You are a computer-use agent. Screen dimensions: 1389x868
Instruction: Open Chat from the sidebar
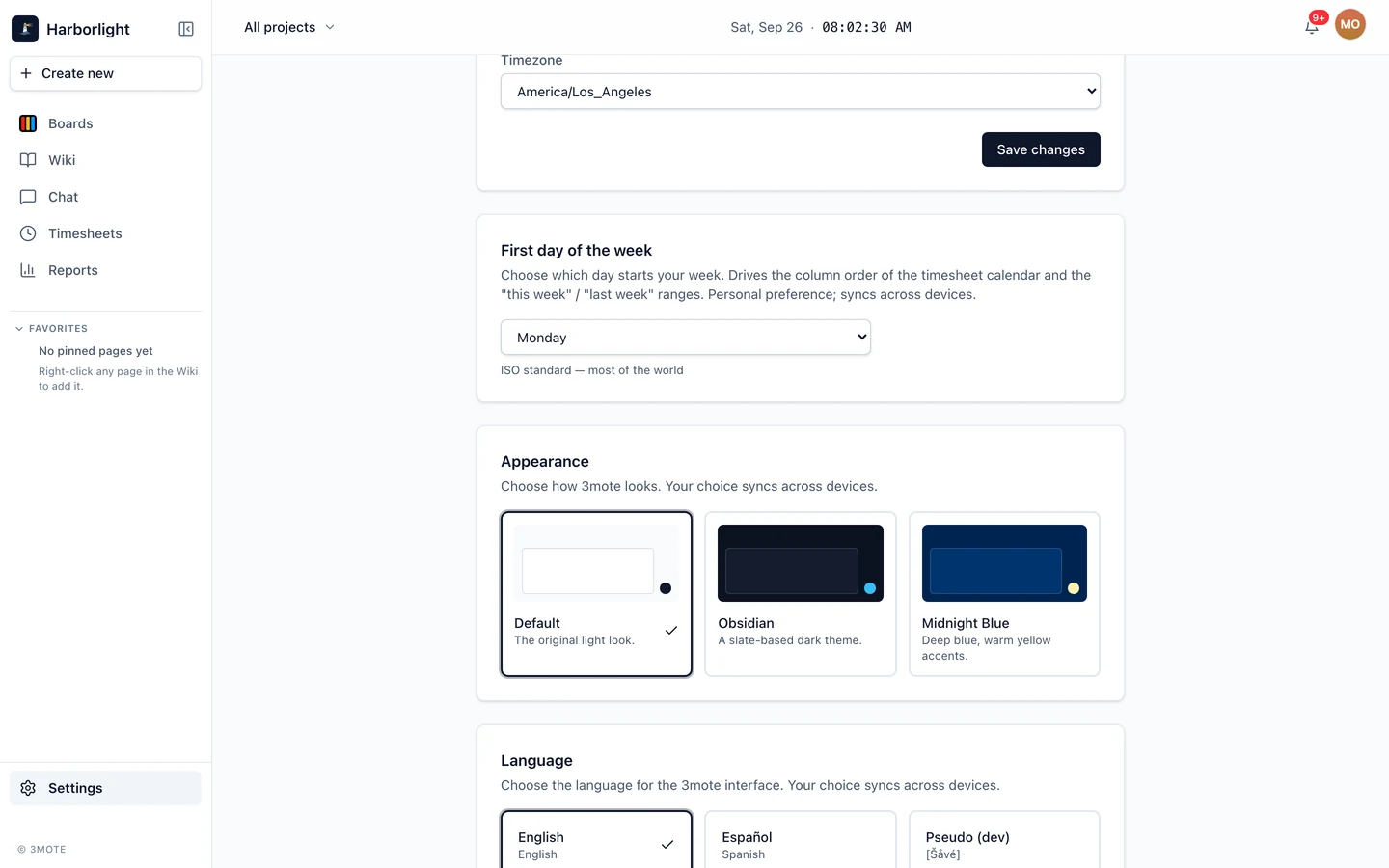[x=105, y=197]
